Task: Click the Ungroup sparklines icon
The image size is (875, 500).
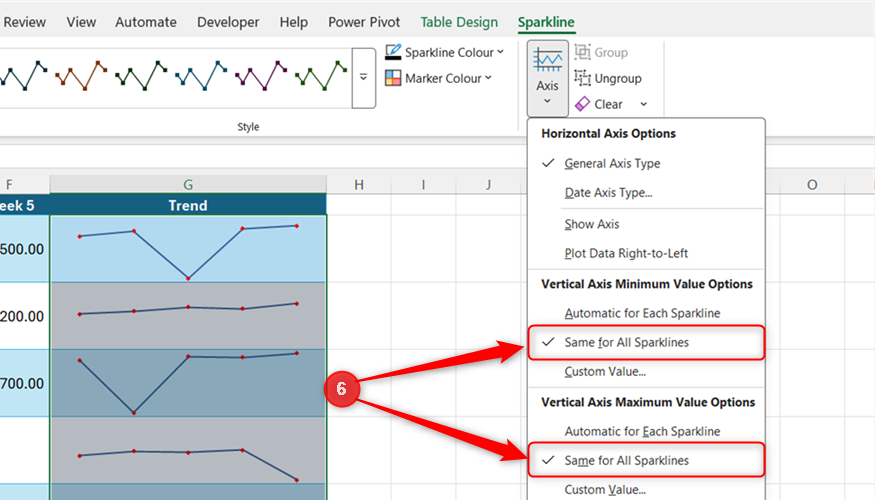Action: point(583,78)
